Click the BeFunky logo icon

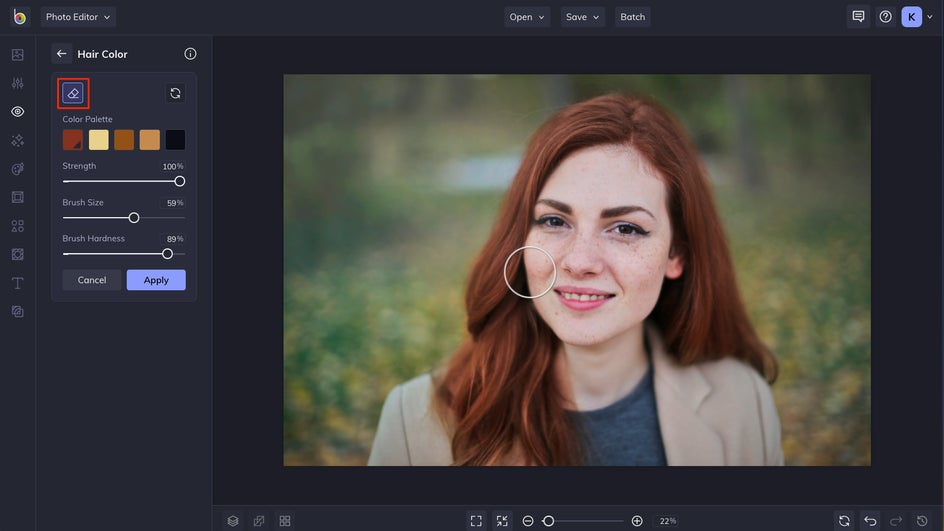coord(19,17)
